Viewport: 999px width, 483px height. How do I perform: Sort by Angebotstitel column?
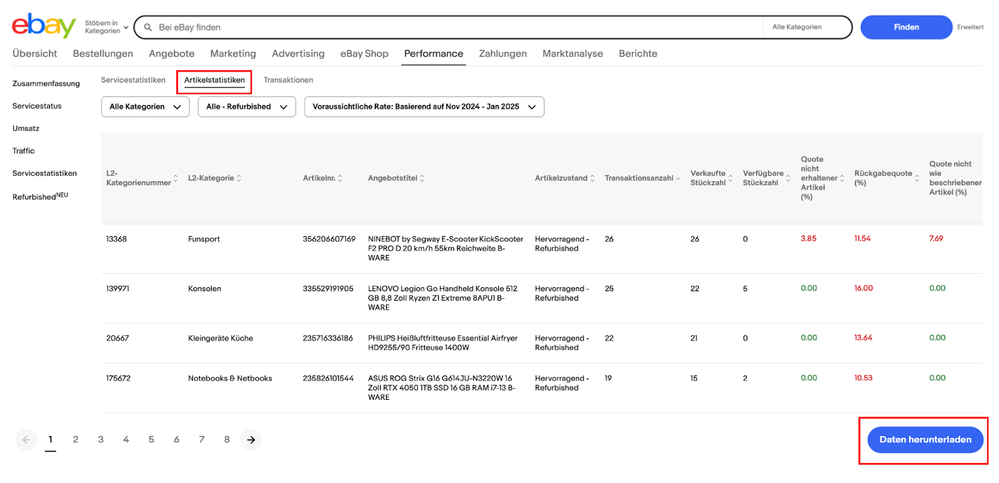396,178
